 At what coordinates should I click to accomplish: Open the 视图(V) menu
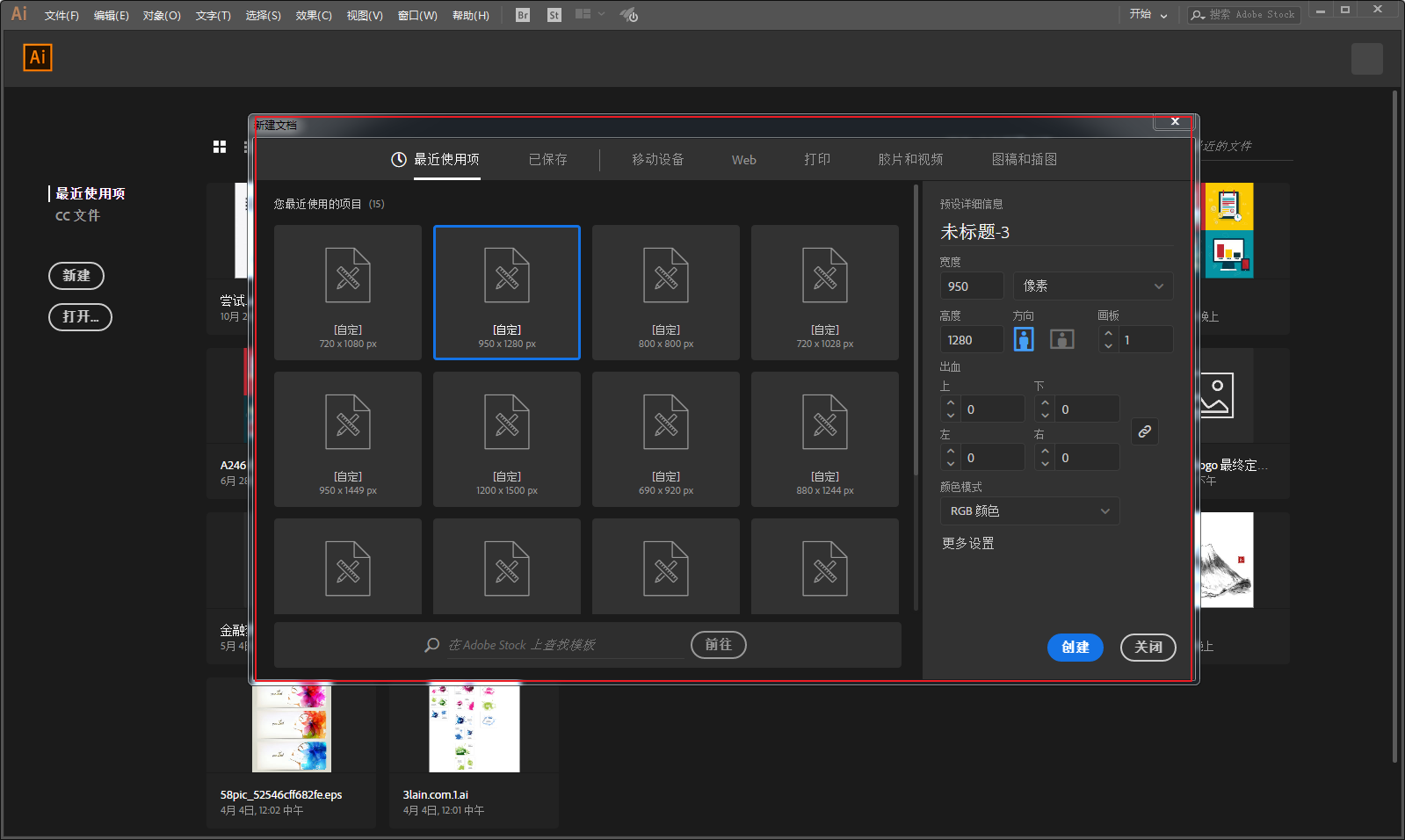[x=365, y=16]
